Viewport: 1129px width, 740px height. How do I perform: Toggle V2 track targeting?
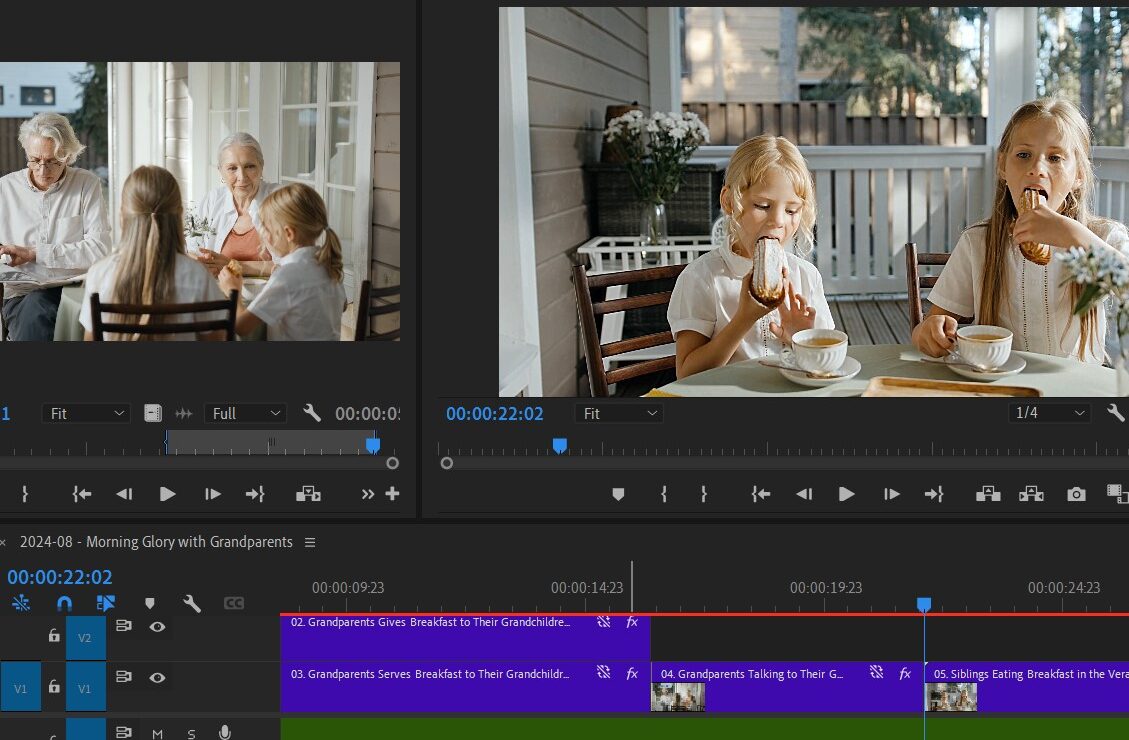85,637
